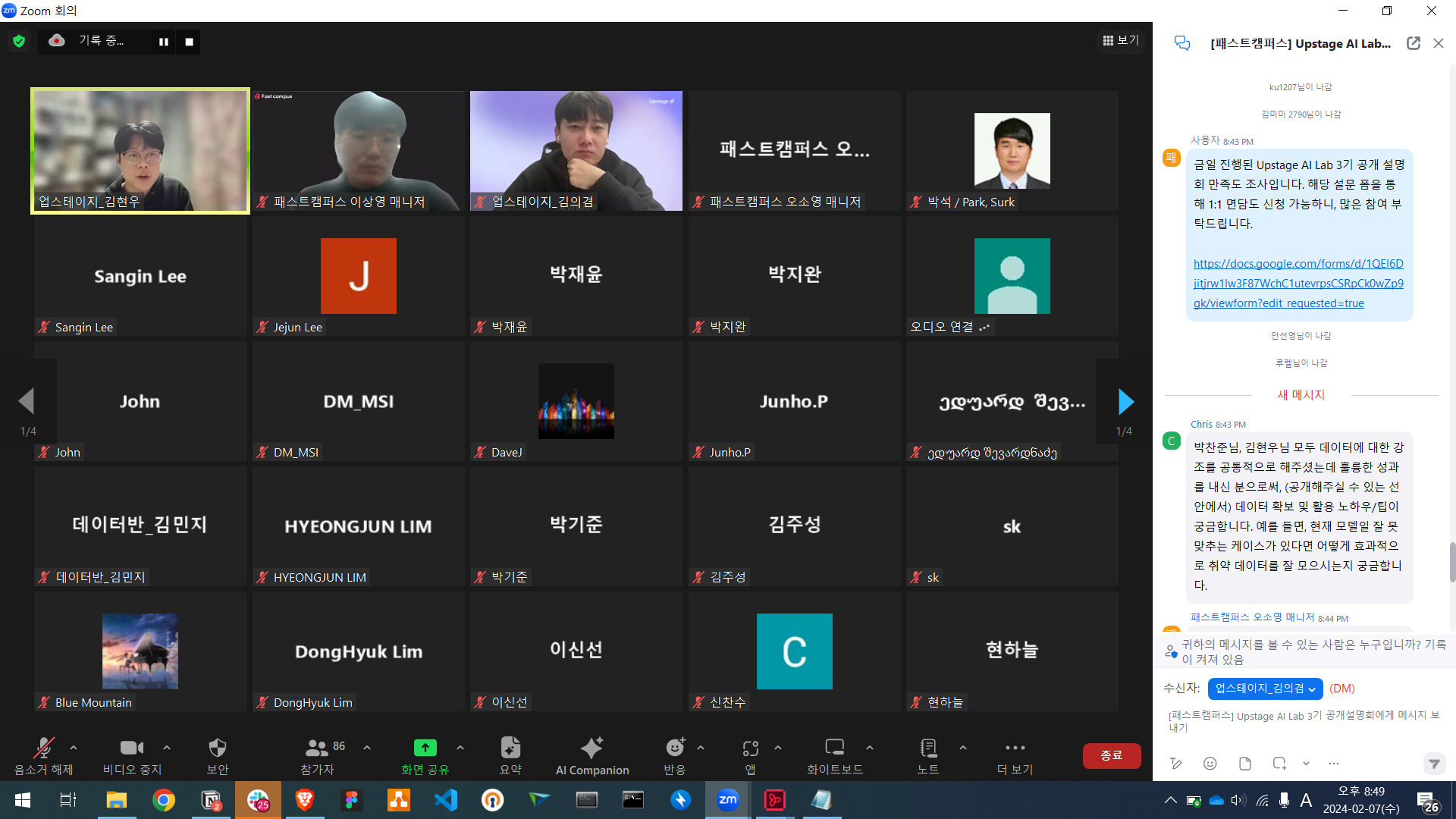Image resolution: width=1456 pixels, height=819 pixels.
Task: Open the recipient 업스테이지_김의겸 dropdown
Action: pos(1265,689)
